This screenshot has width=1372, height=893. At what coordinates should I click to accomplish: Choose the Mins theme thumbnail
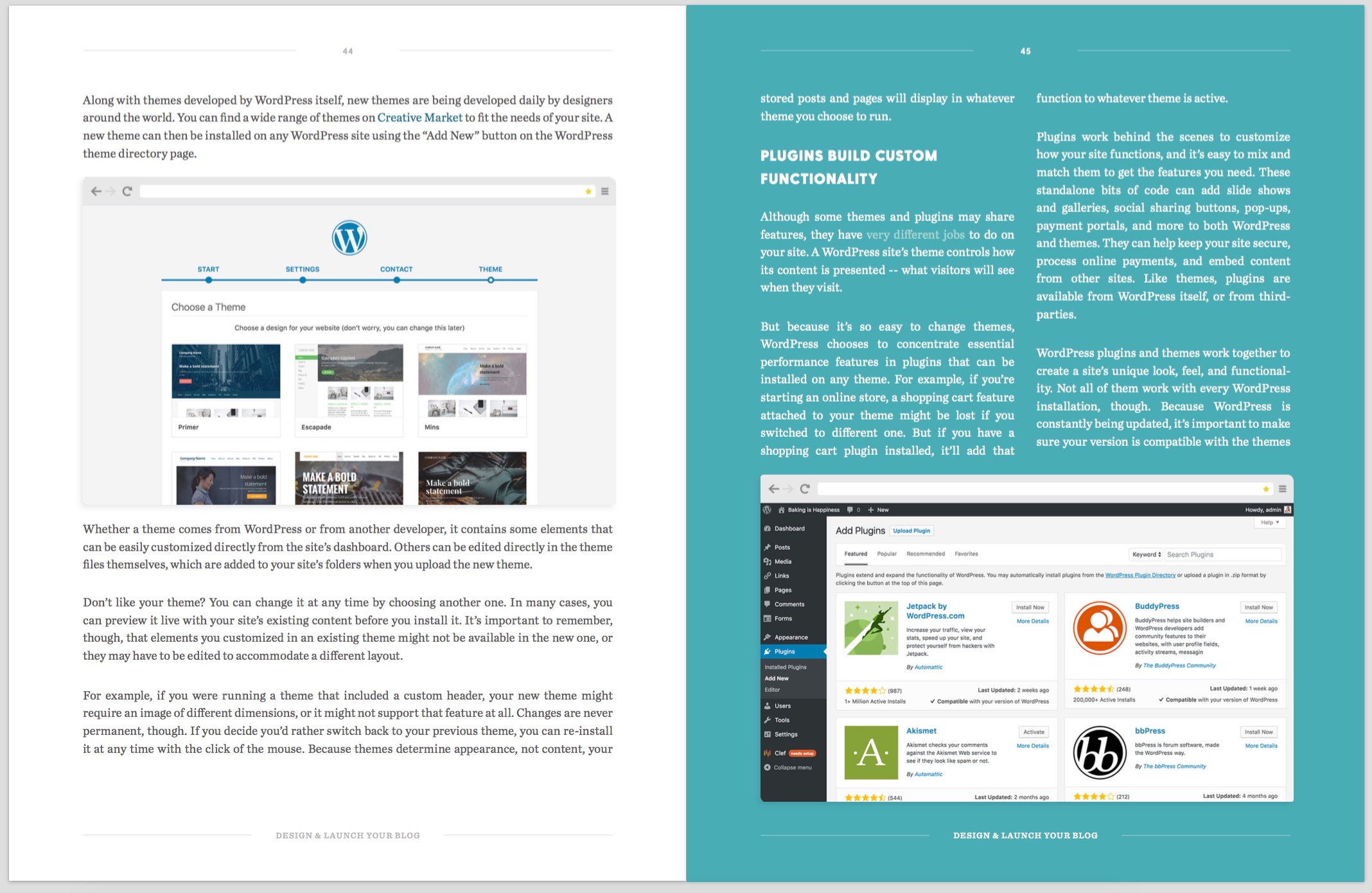[x=472, y=390]
